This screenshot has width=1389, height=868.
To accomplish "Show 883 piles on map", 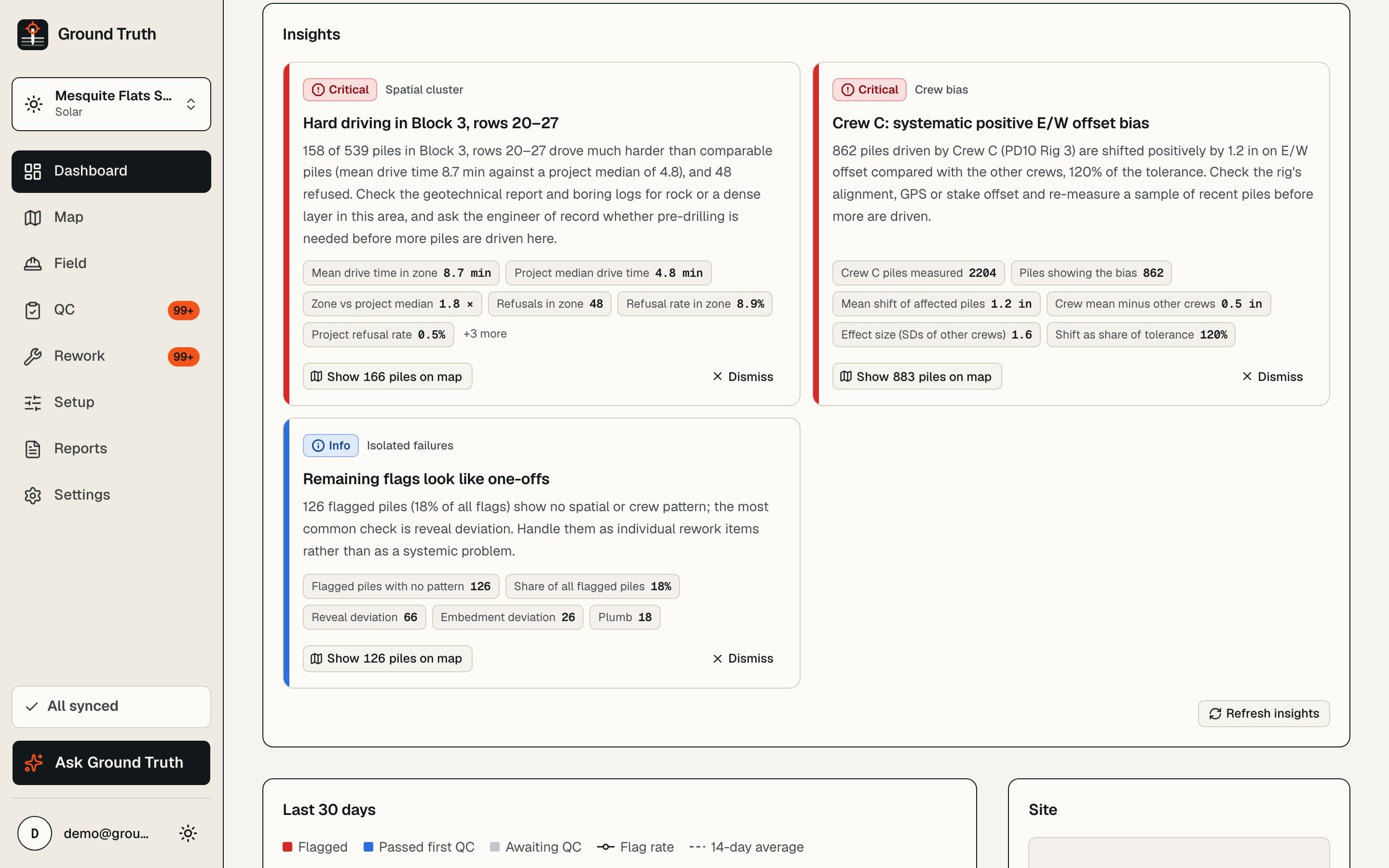I will (917, 376).
